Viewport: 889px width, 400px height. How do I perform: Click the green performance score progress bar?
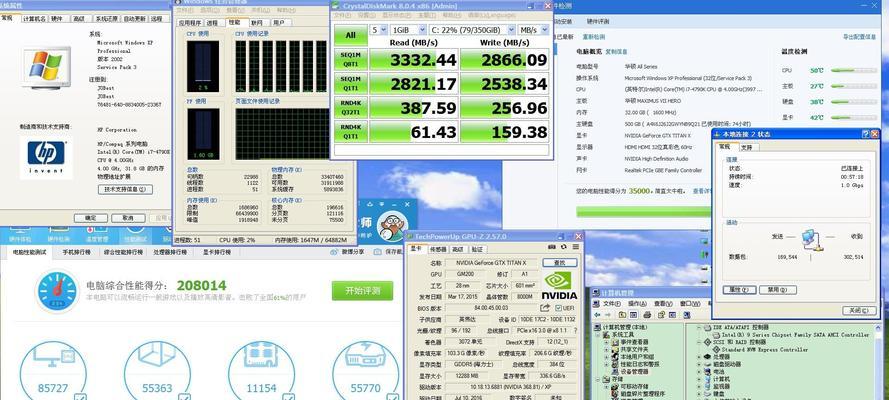click(x=644, y=212)
